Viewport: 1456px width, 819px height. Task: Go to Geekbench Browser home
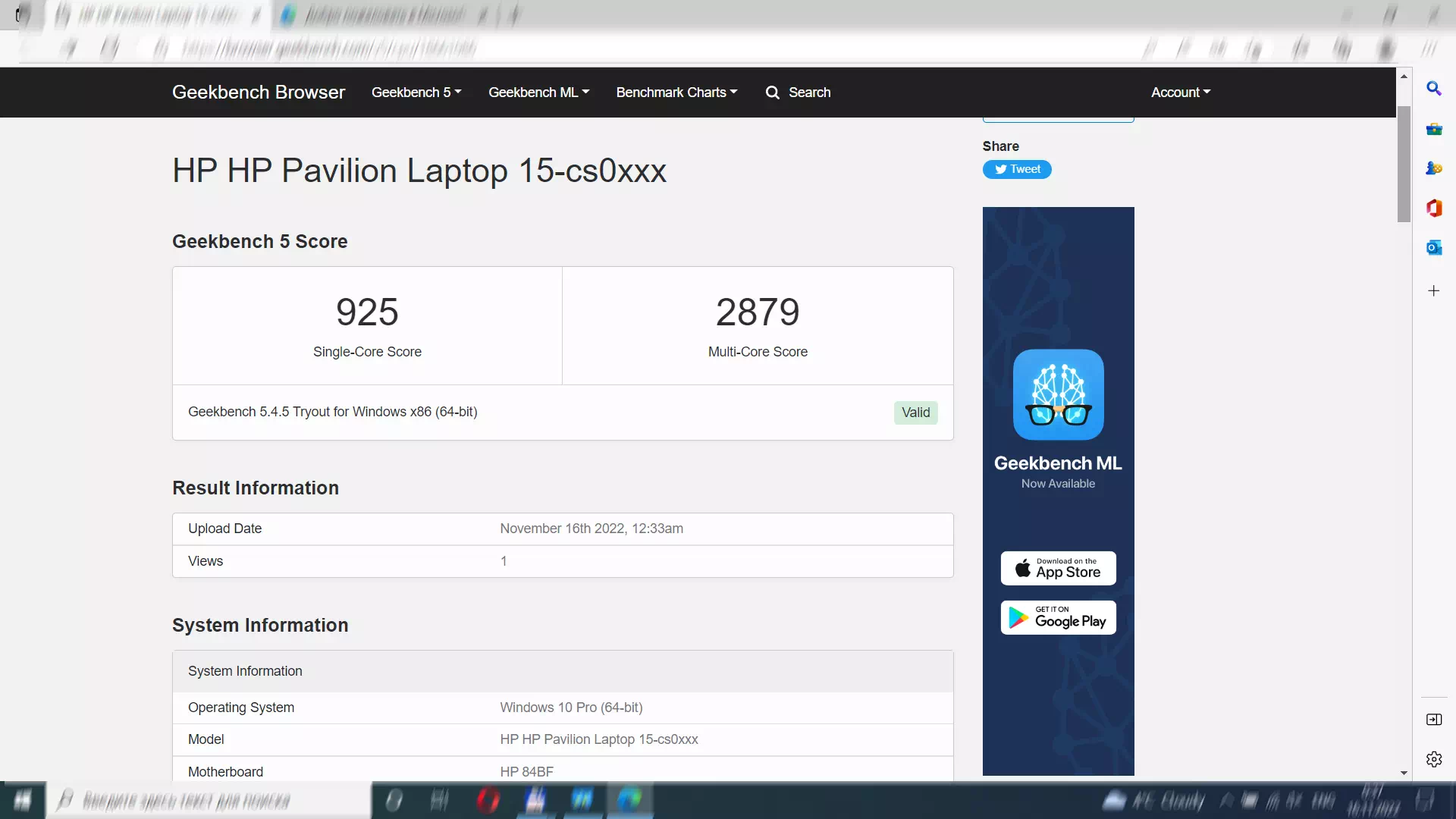pyautogui.click(x=259, y=92)
